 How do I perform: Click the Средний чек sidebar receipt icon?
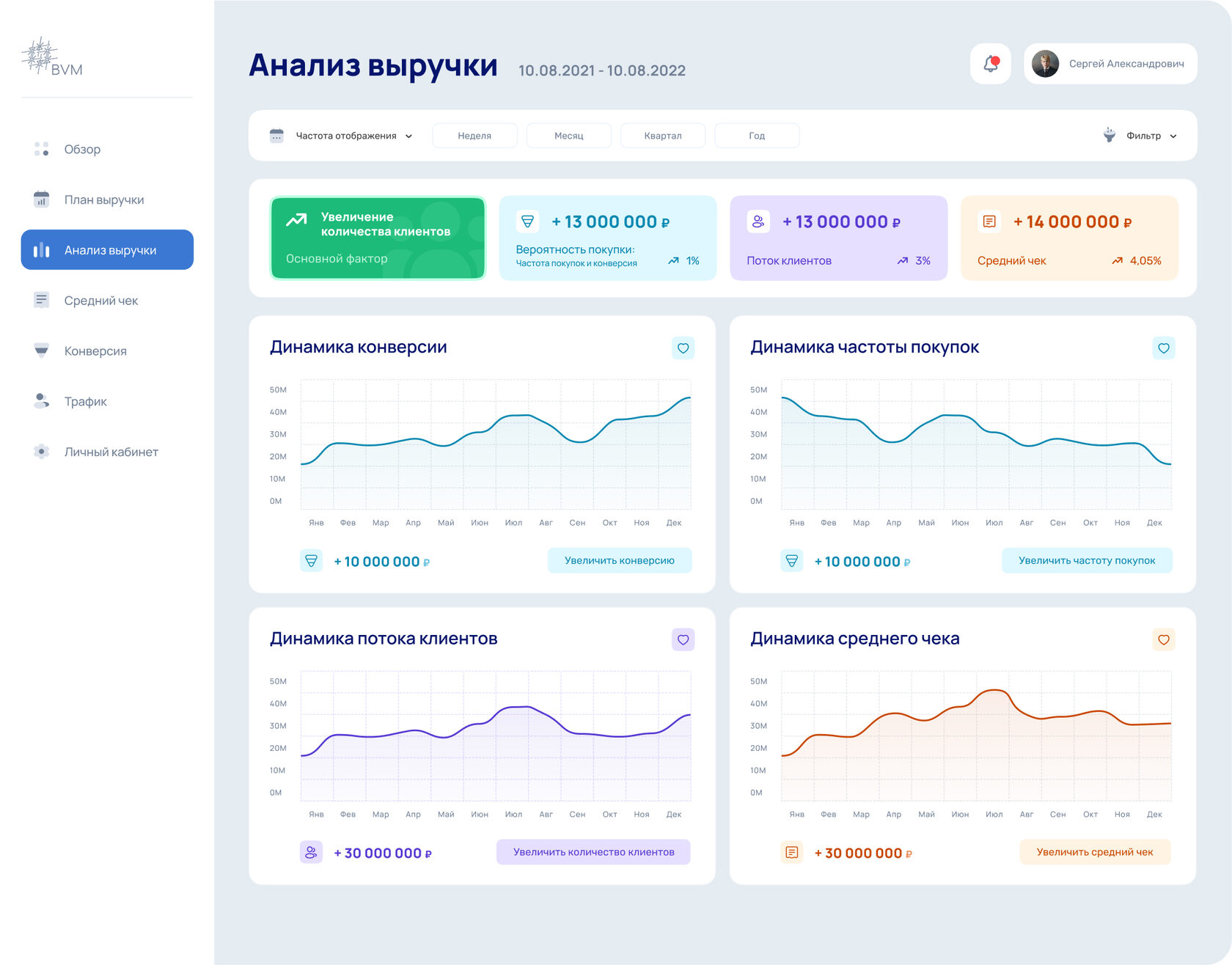point(42,300)
